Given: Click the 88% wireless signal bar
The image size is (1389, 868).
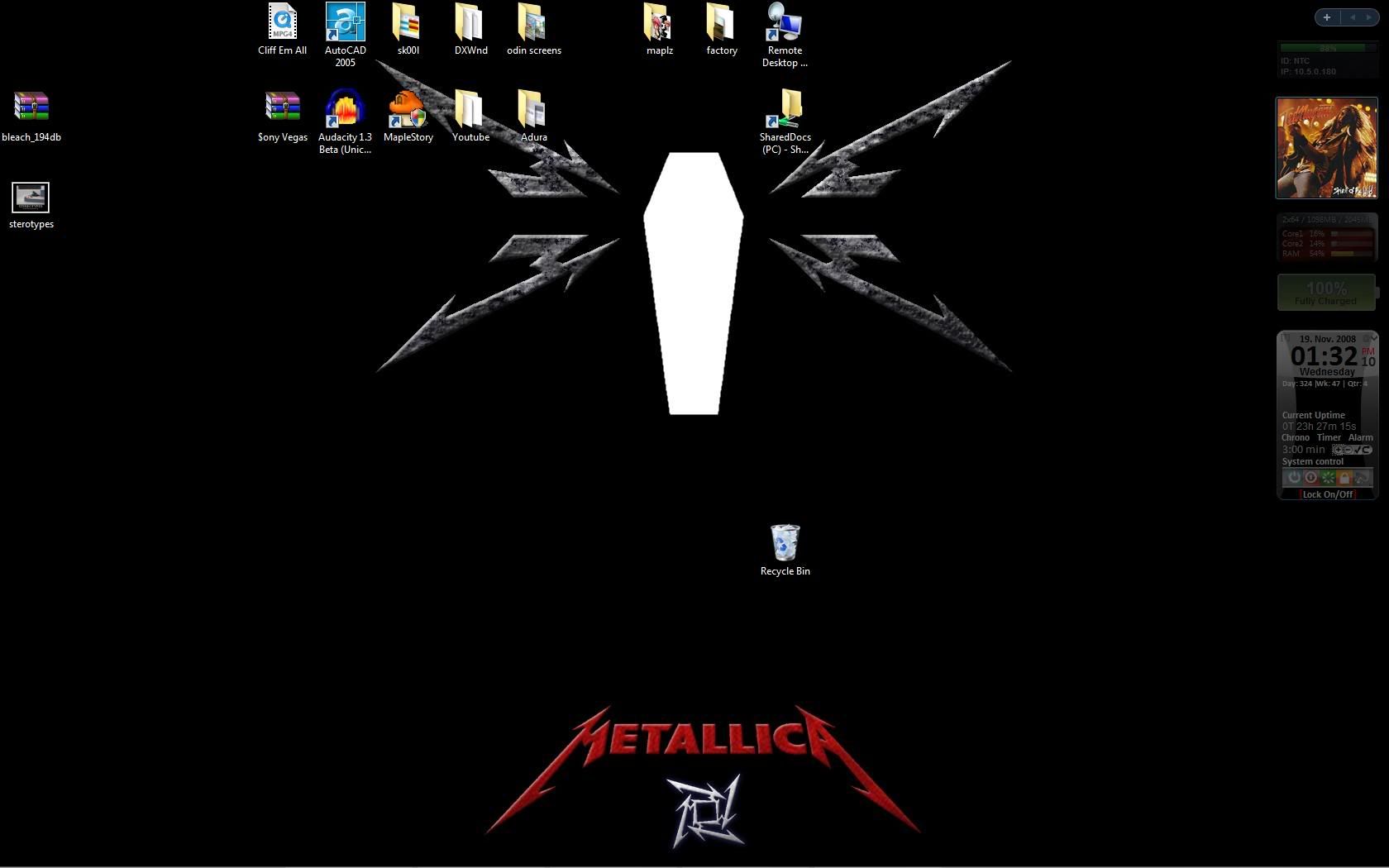Looking at the screenshot, I should click(1329, 48).
